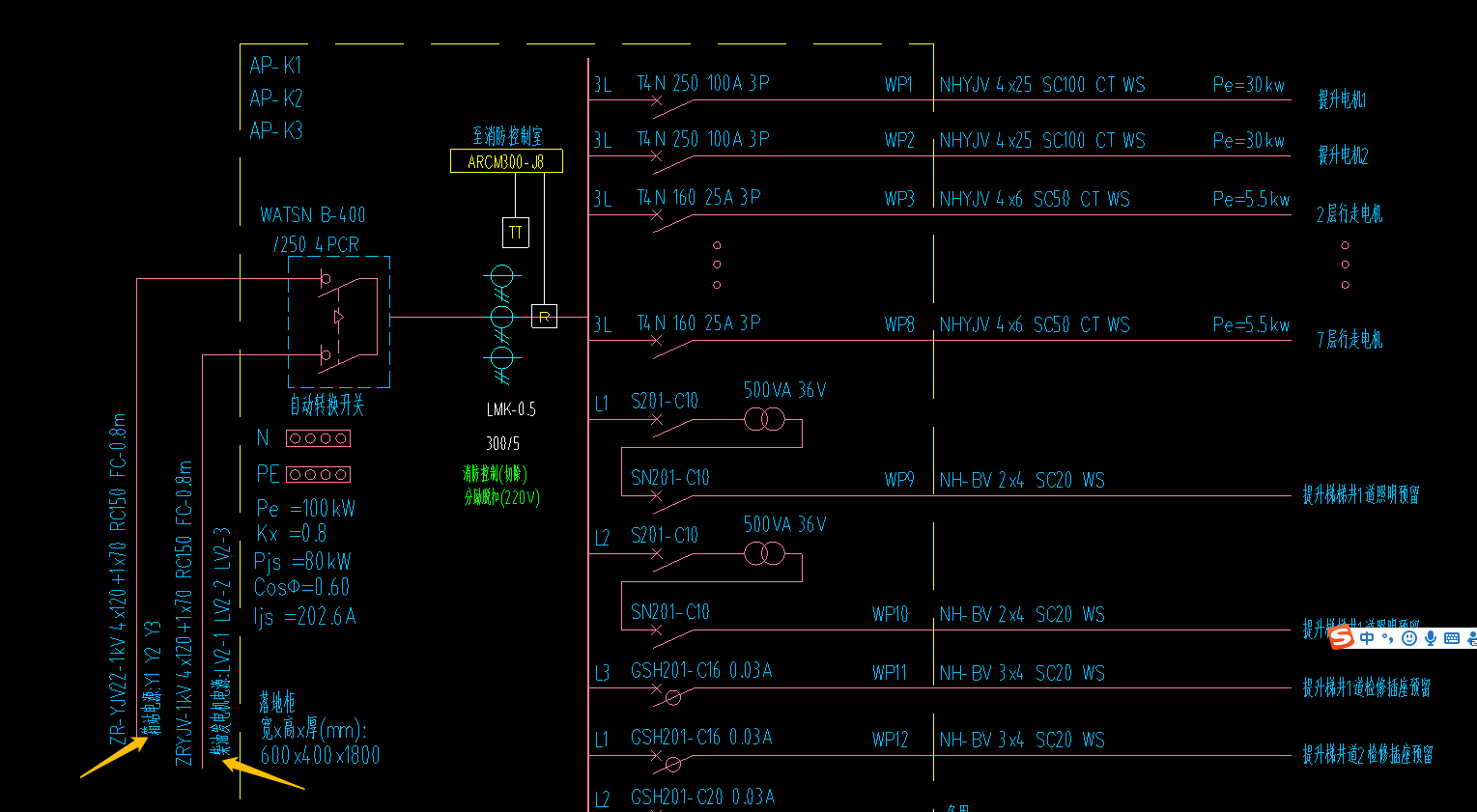Select the Pe=5.5kw text in WP8 row

pyautogui.click(x=1251, y=324)
